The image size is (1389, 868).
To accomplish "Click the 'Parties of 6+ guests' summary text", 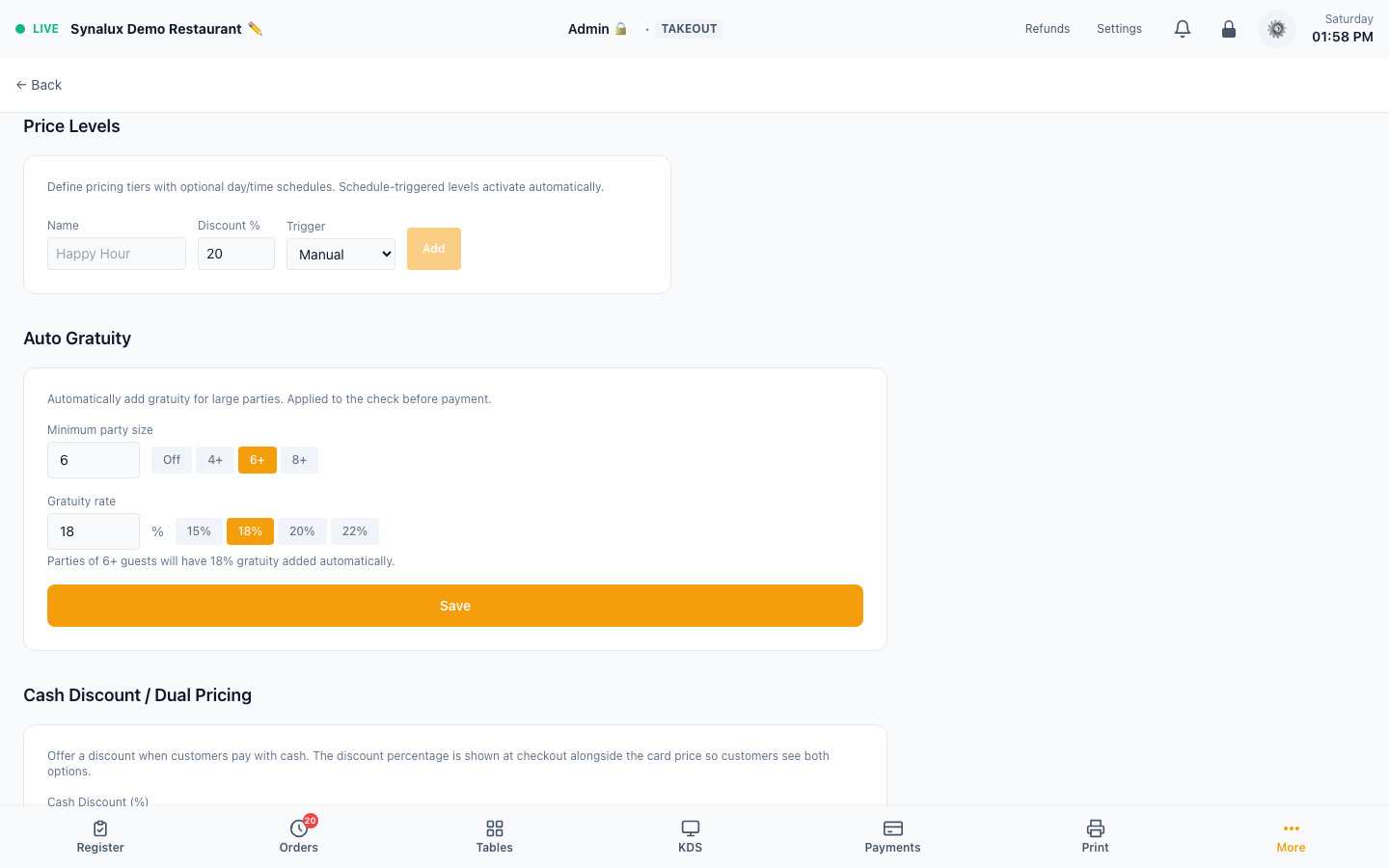I will coord(221,561).
